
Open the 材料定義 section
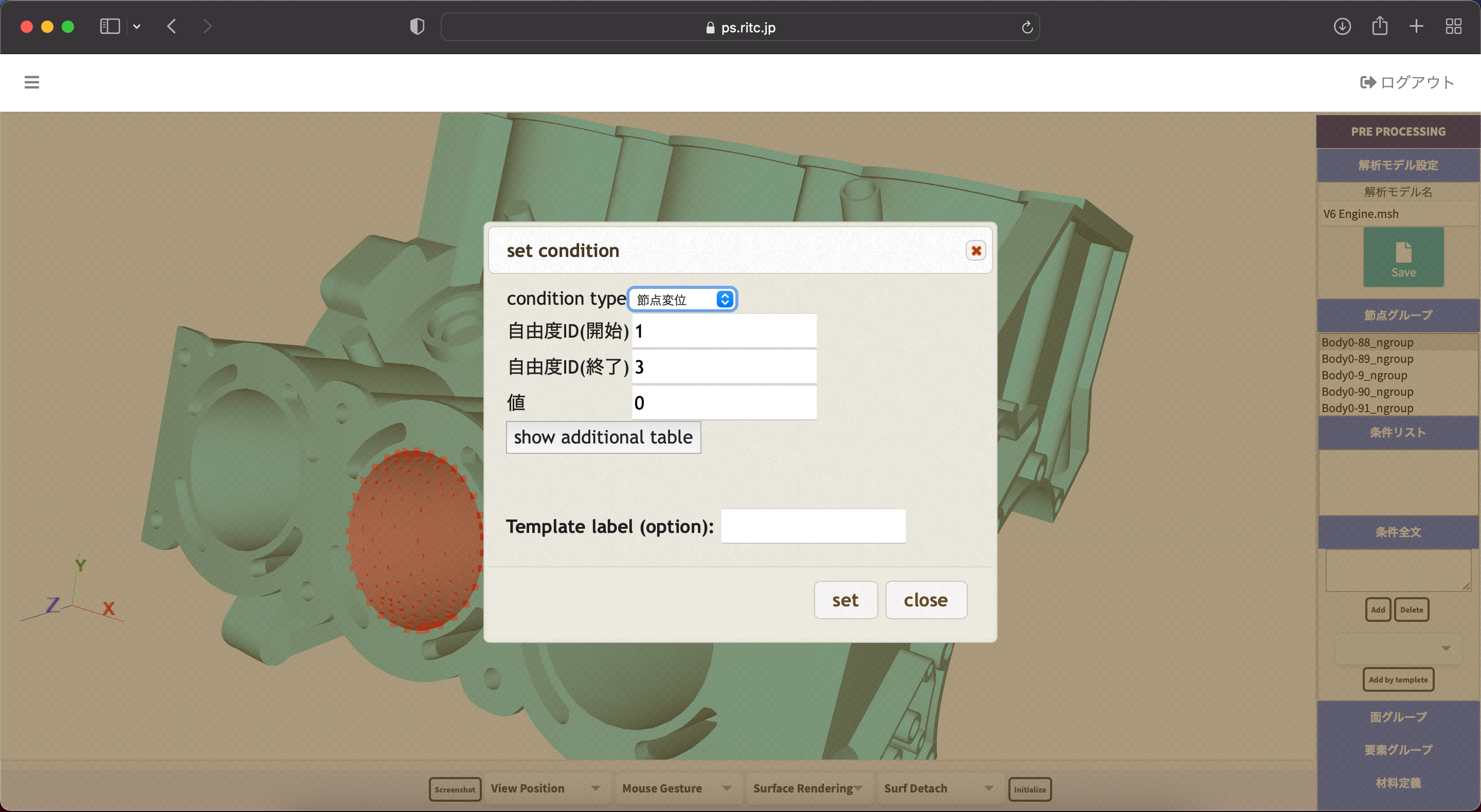point(1398,783)
